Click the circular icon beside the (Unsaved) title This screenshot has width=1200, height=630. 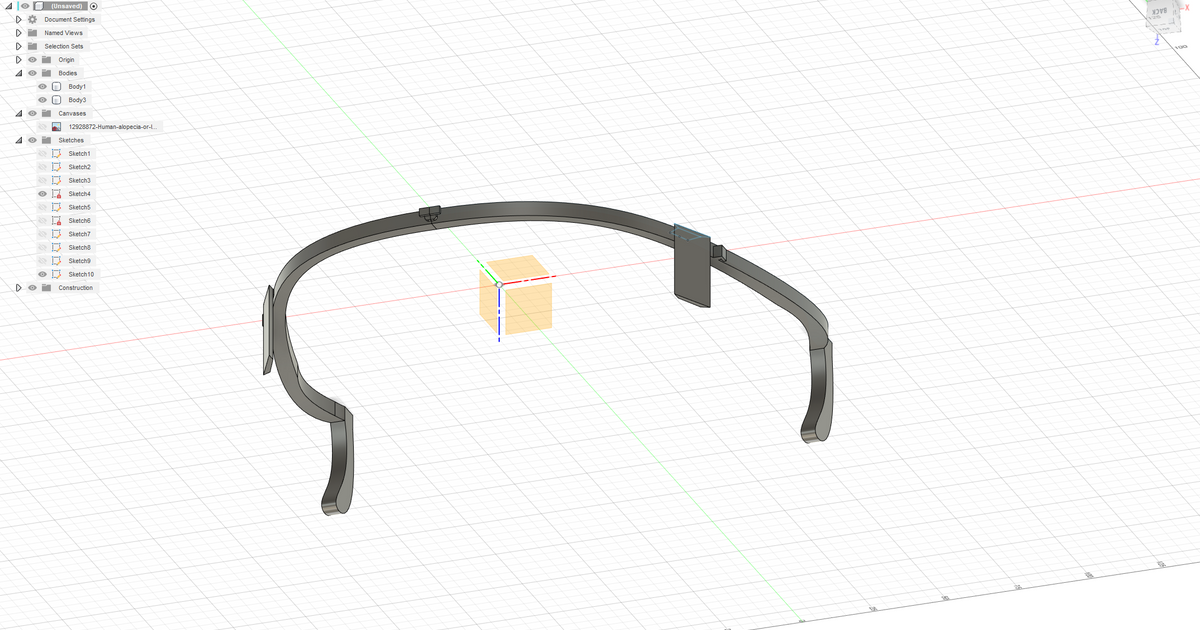pos(93,6)
